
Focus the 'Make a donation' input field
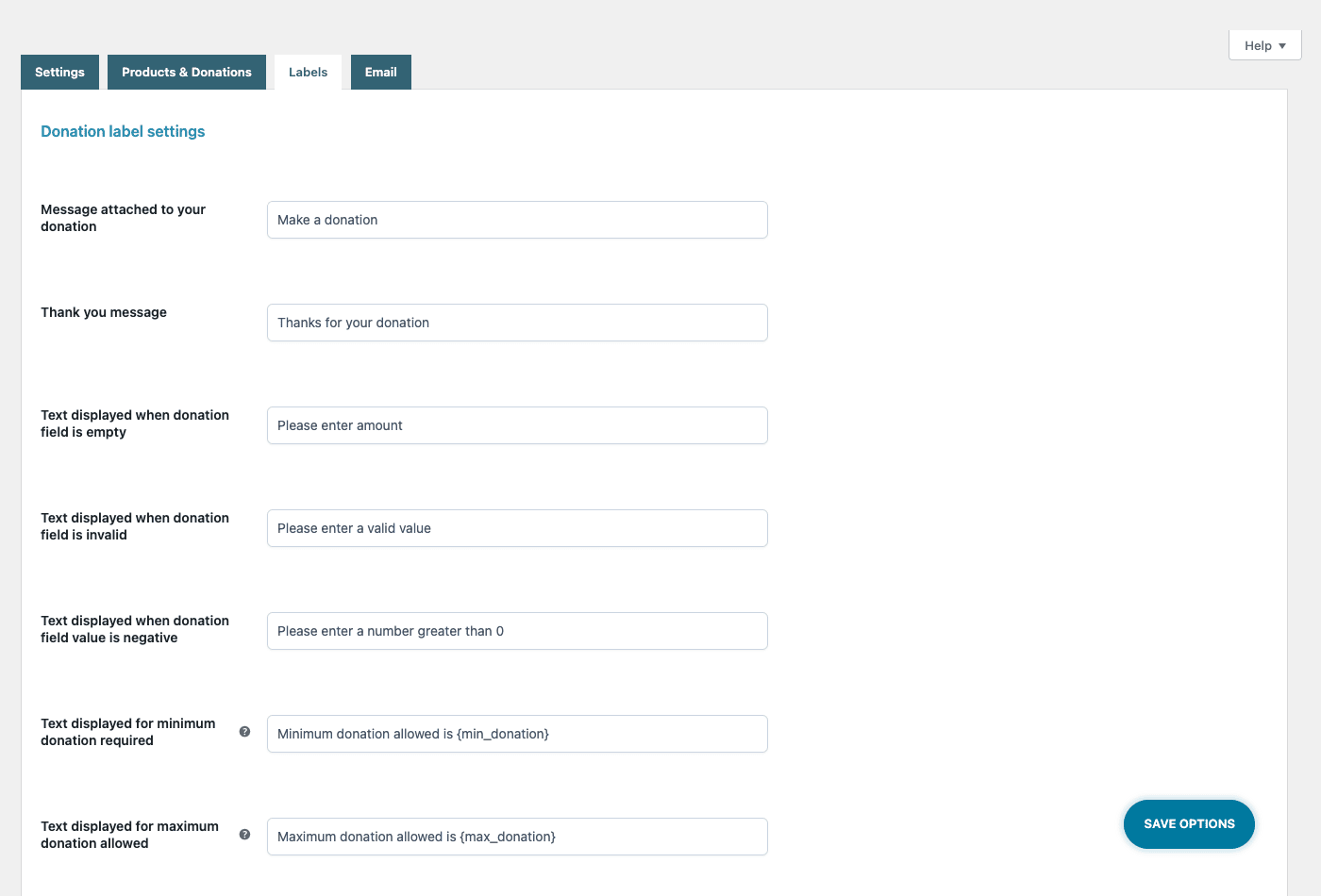(517, 220)
